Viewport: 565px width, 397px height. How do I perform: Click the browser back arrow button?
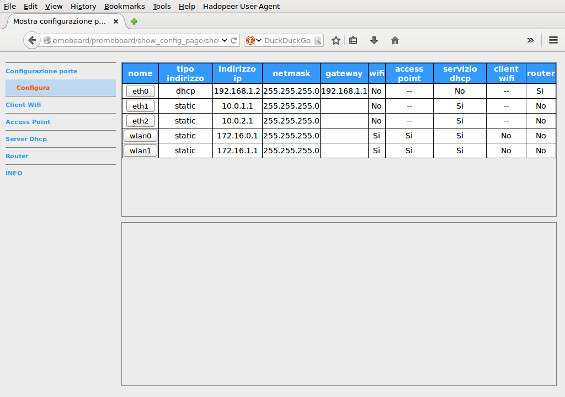[32, 40]
